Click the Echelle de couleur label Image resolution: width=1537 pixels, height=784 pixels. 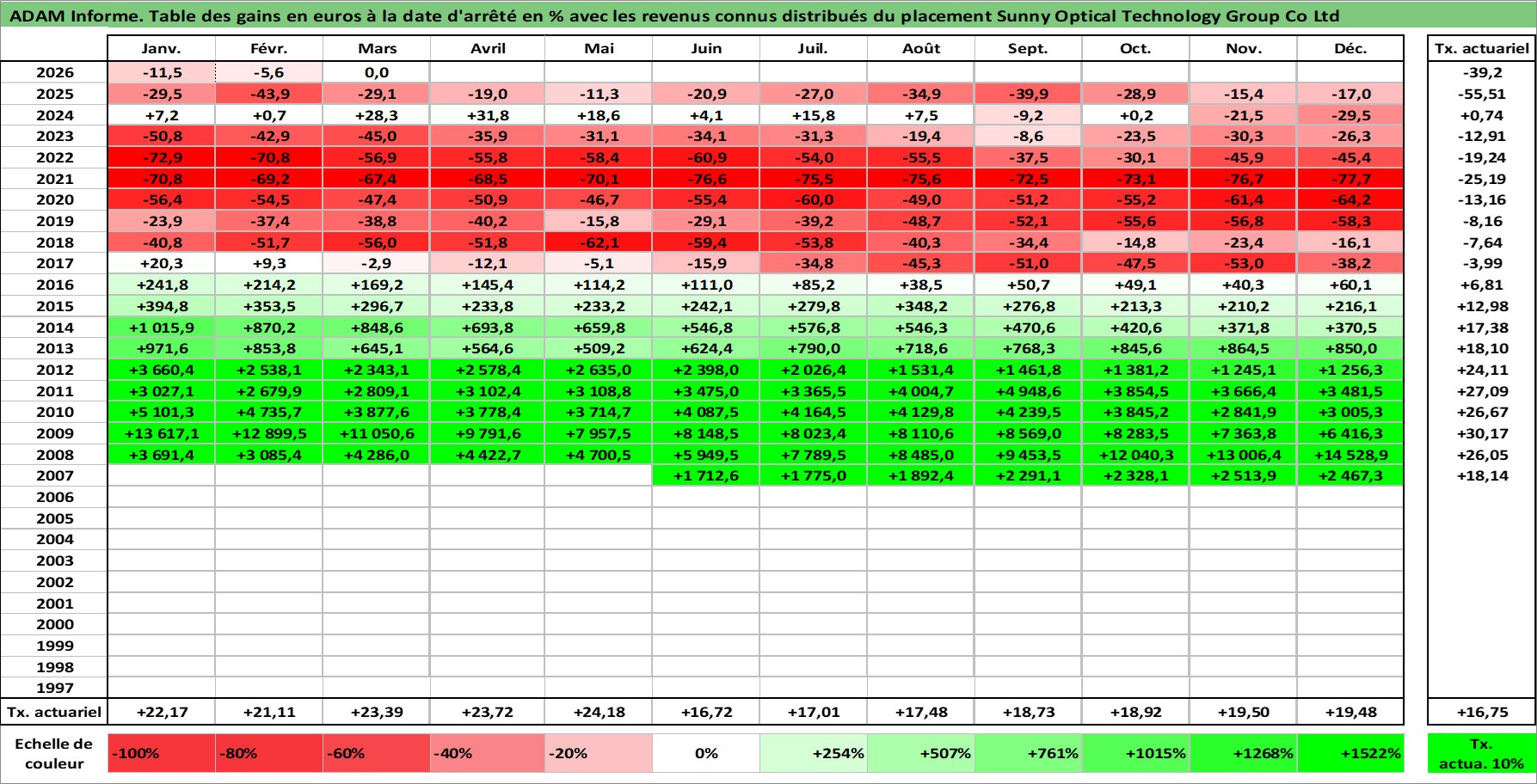pos(54,753)
